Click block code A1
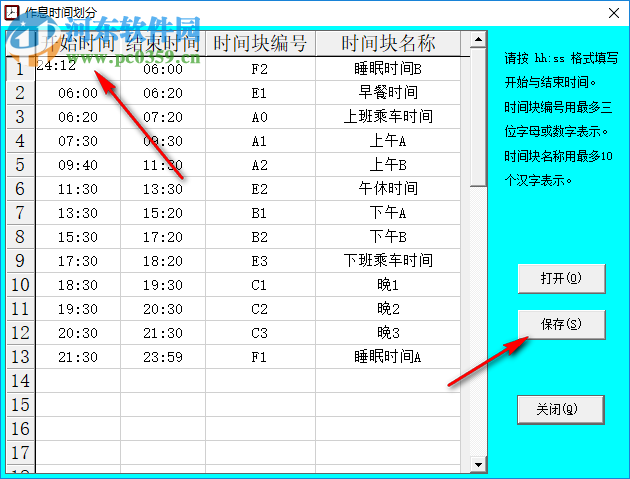The height and width of the screenshot is (479, 630). click(260, 141)
